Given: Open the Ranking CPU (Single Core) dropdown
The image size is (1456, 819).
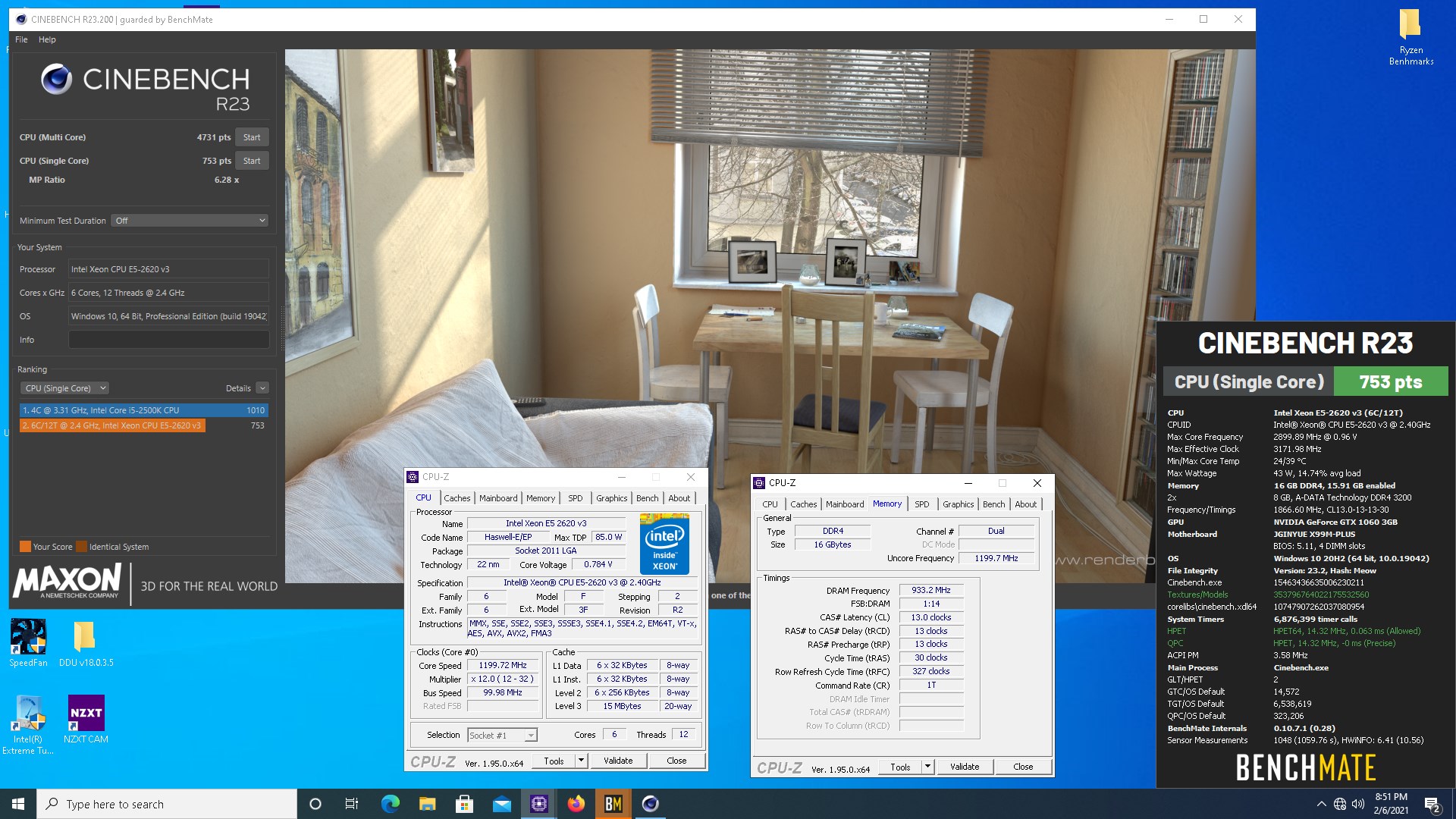Looking at the screenshot, I should [64, 388].
